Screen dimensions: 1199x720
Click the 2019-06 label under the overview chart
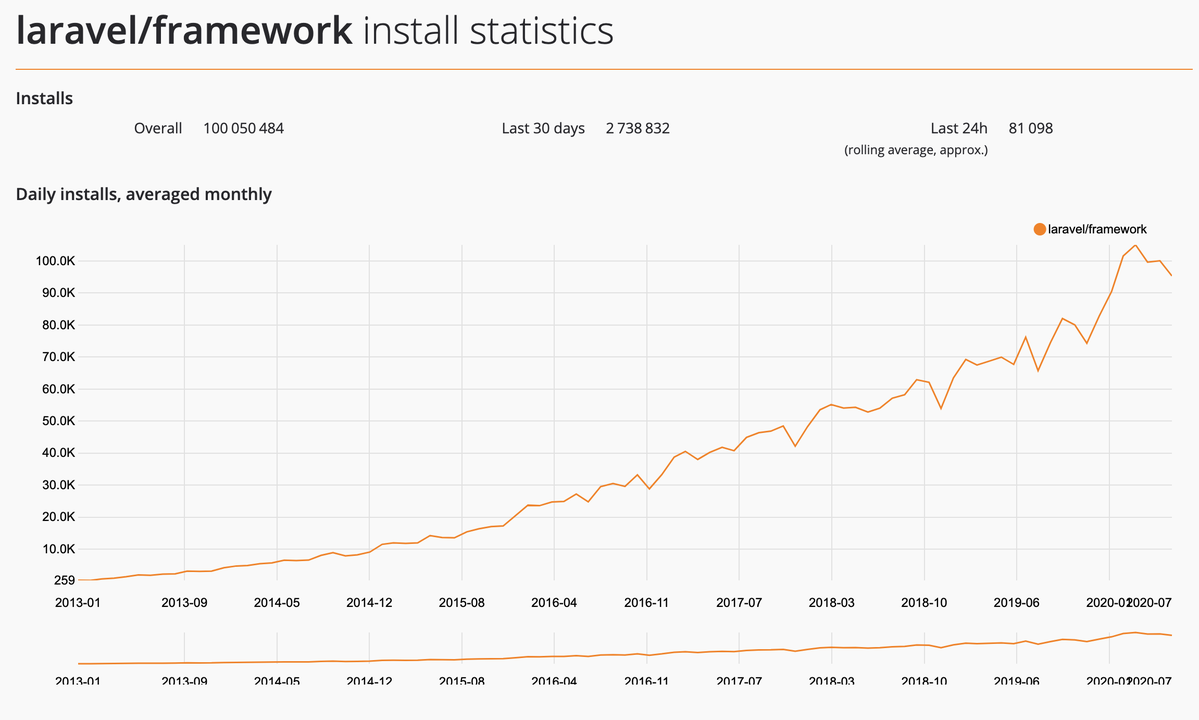pos(1016,681)
